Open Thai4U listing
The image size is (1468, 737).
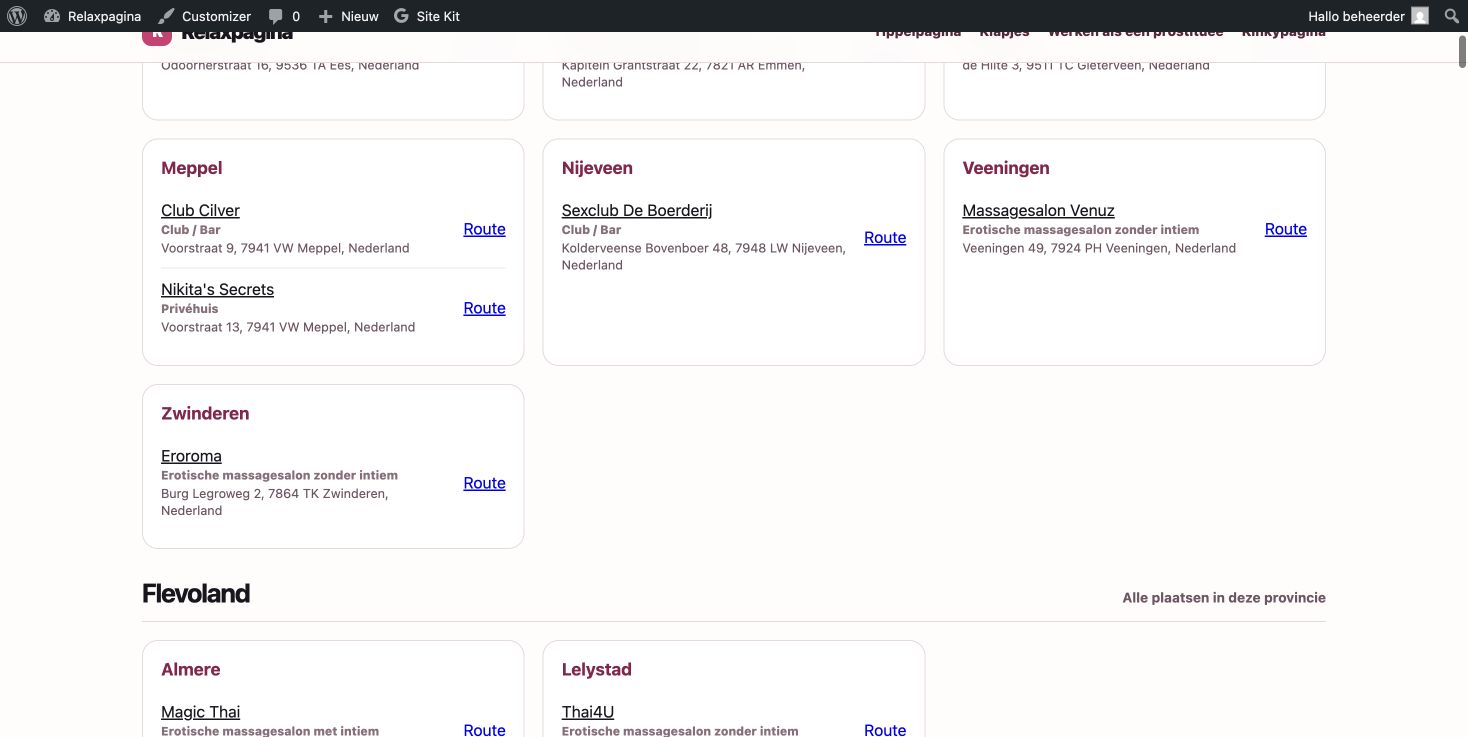[x=588, y=712]
